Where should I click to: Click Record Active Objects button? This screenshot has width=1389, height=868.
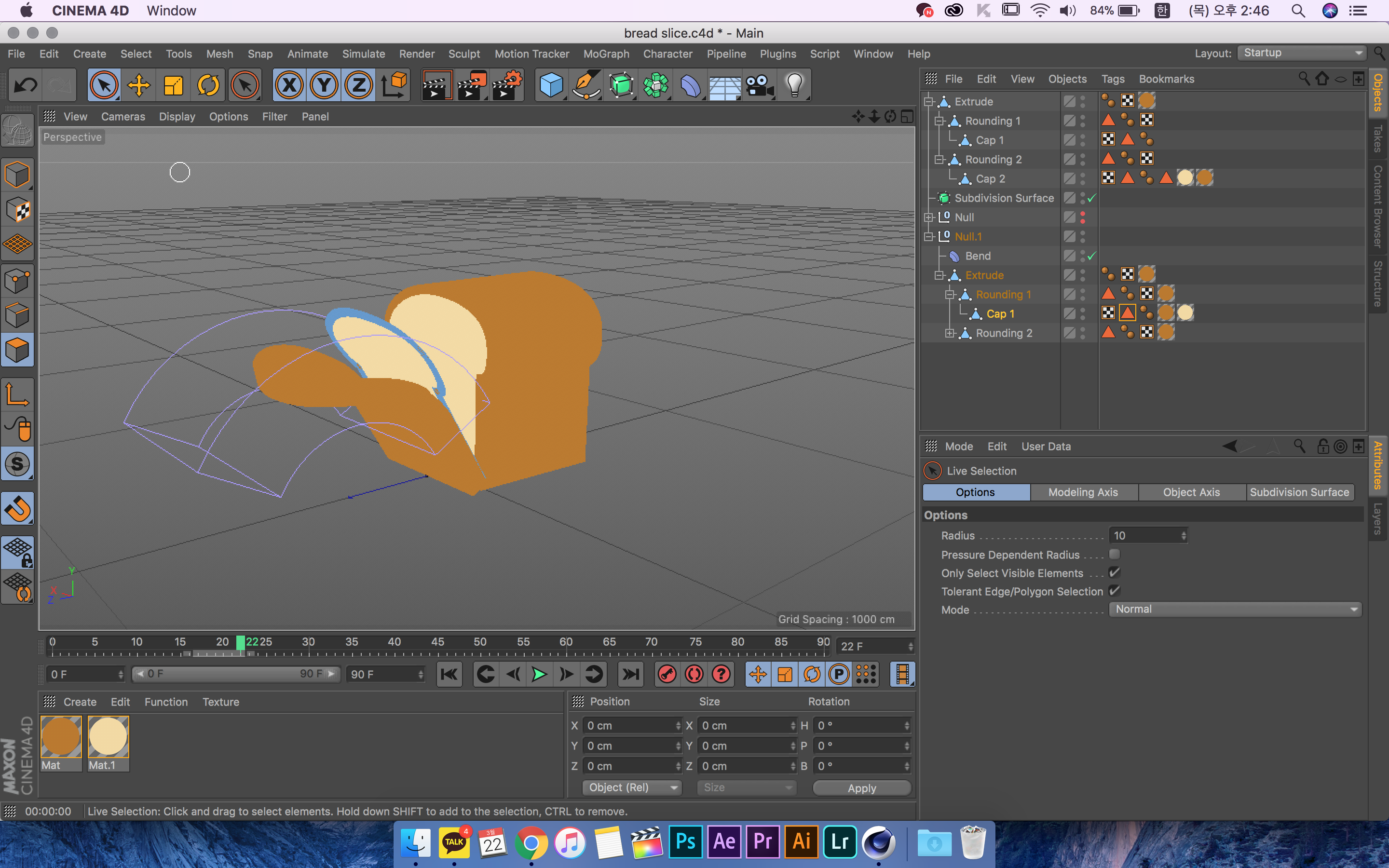pos(667,674)
